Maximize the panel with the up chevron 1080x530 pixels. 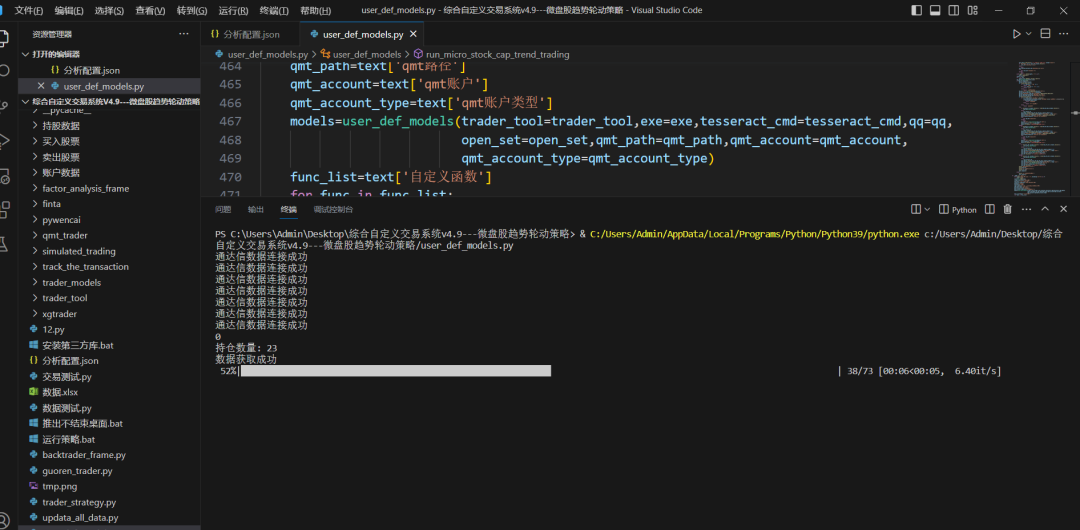[x=1045, y=209]
